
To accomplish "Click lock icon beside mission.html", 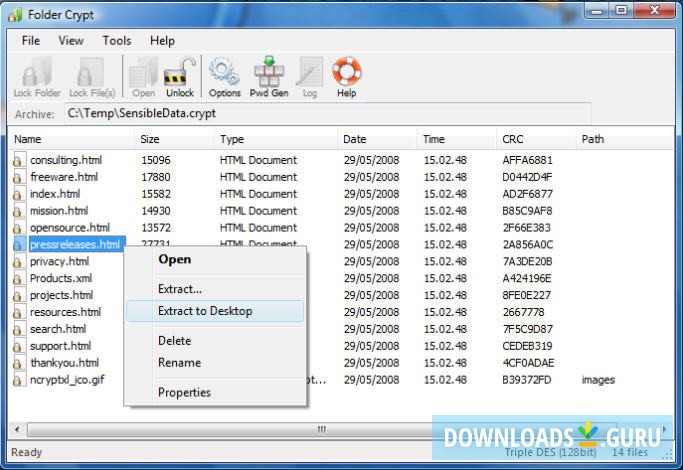I will (x=18, y=211).
